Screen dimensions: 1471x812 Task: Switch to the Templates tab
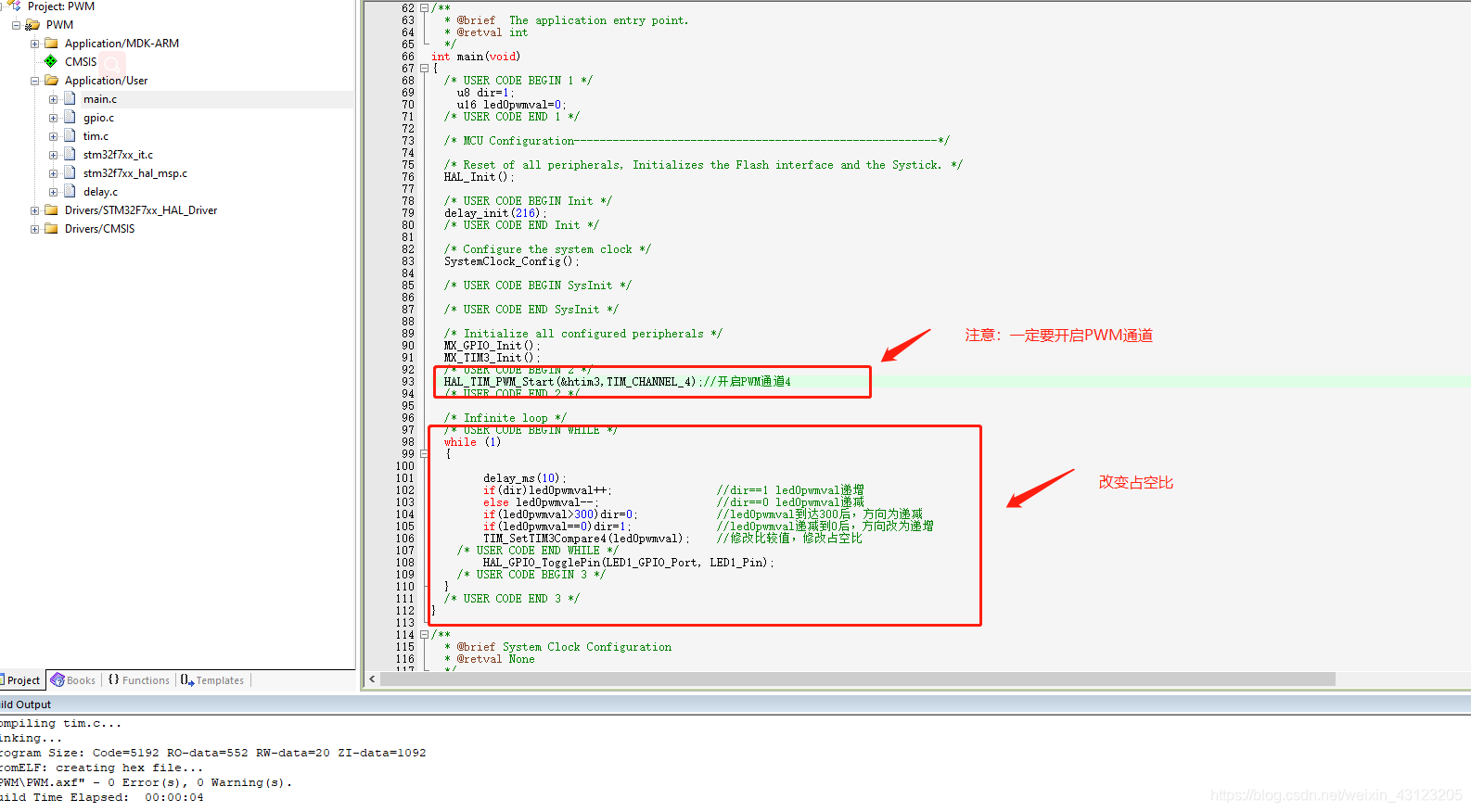(212, 680)
